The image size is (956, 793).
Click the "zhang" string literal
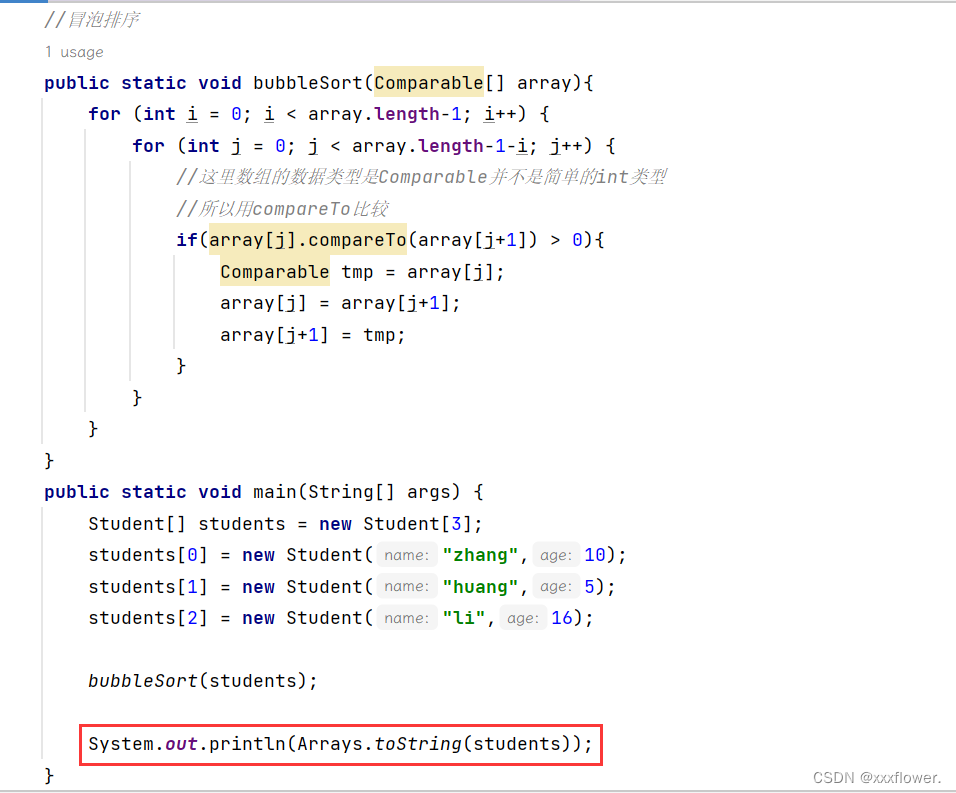(x=480, y=555)
